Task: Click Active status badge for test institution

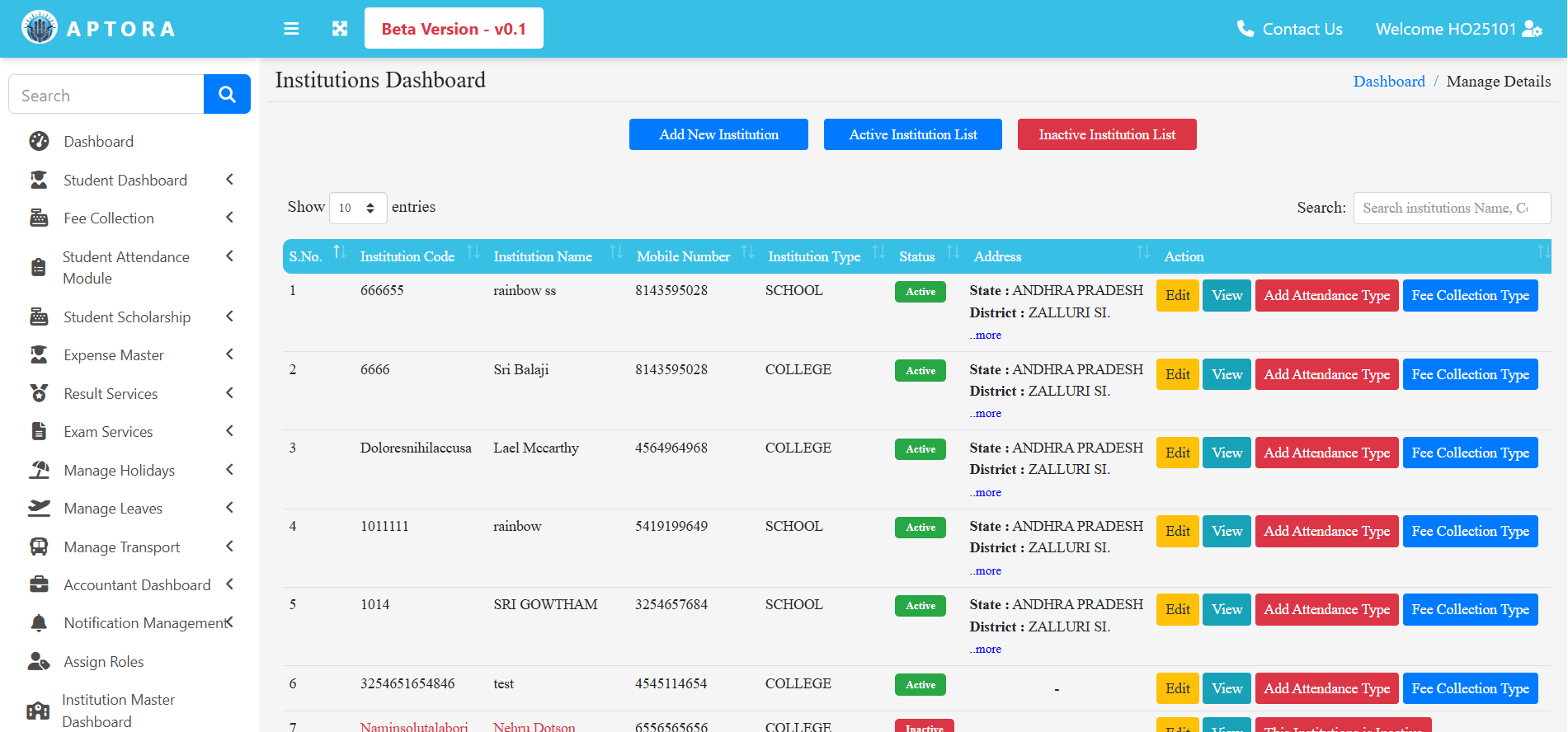Action: [921, 684]
